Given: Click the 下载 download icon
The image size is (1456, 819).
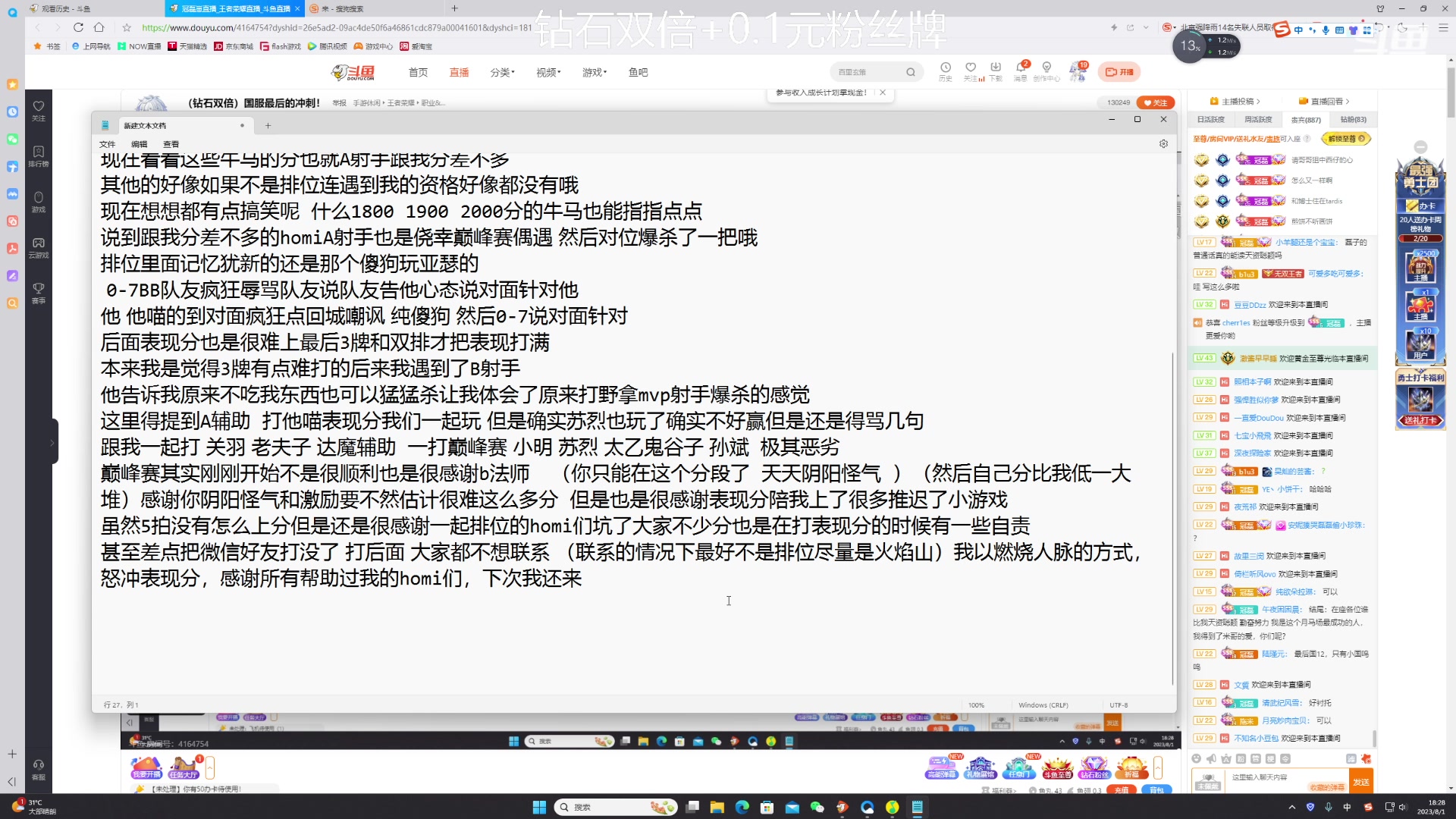Looking at the screenshot, I should coord(996,71).
